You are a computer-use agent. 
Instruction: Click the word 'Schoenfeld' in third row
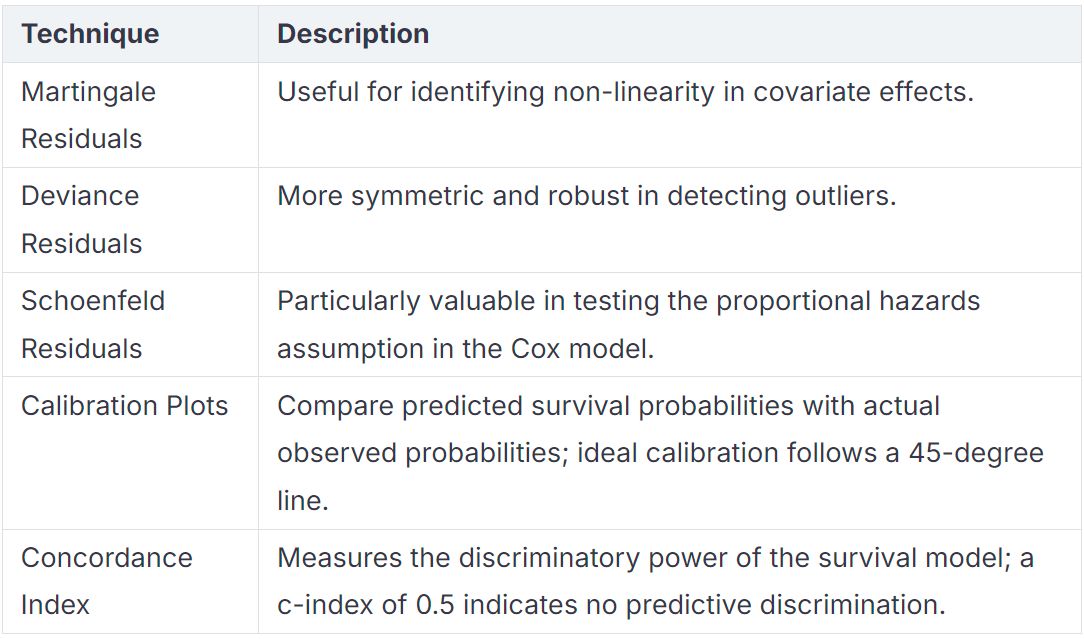point(93,301)
